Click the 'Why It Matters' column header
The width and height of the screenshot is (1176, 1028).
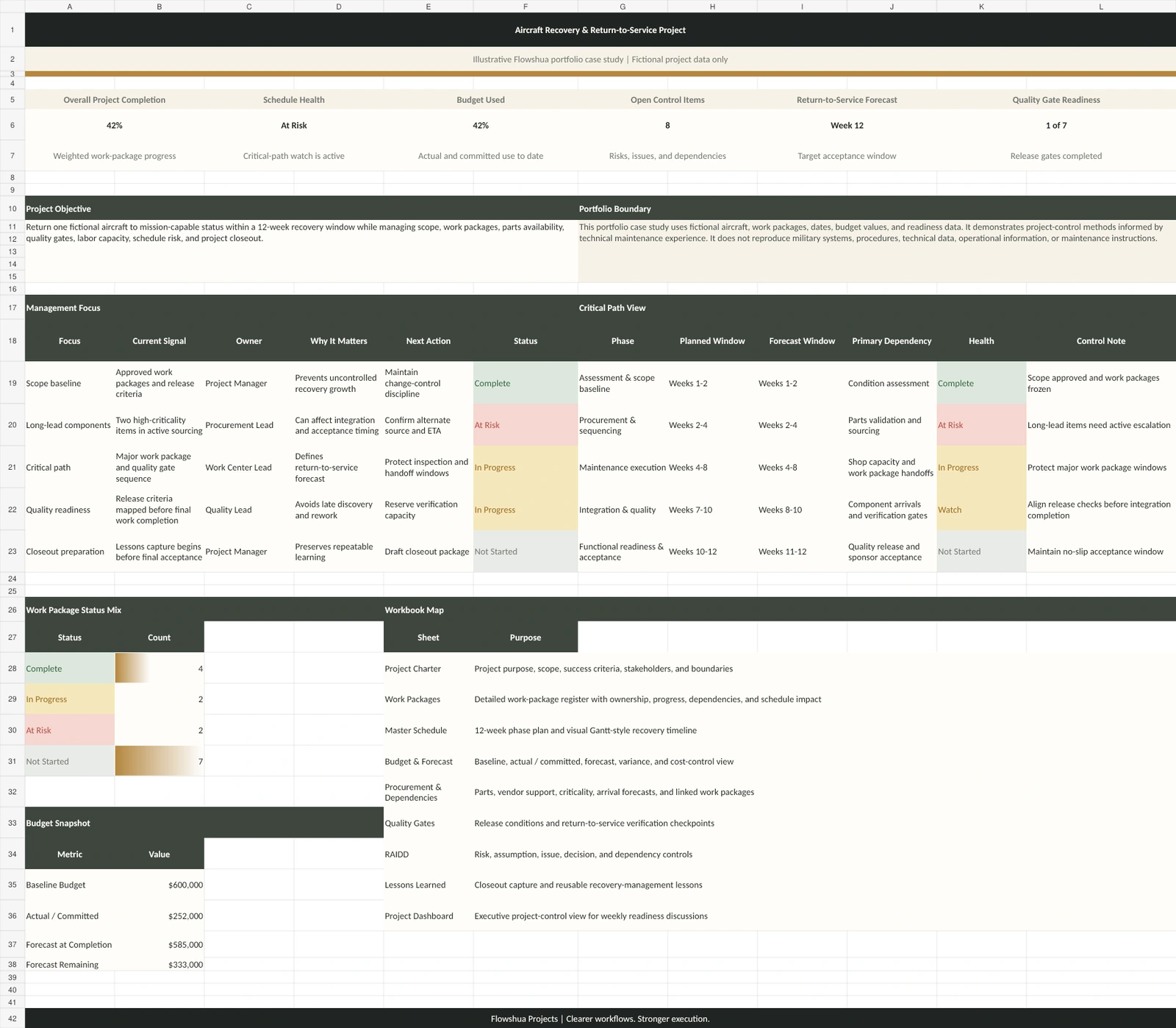coord(339,341)
